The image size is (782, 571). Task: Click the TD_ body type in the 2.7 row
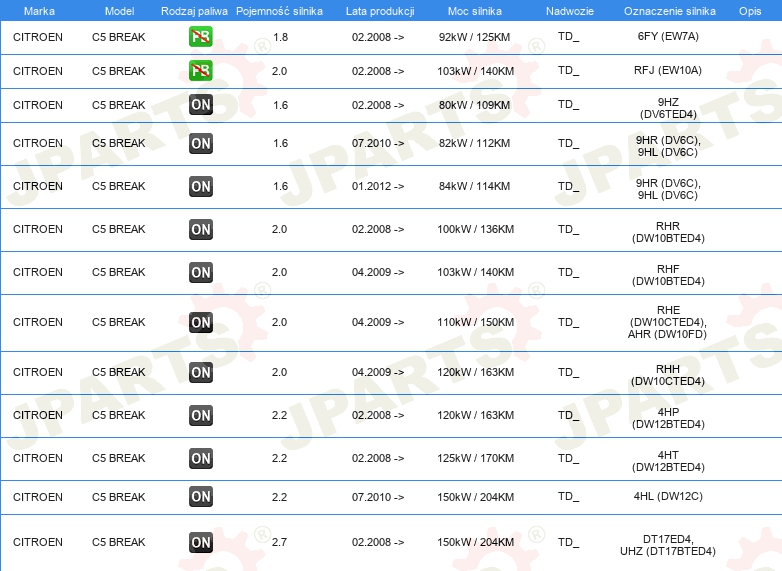click(x=569, y=542)
